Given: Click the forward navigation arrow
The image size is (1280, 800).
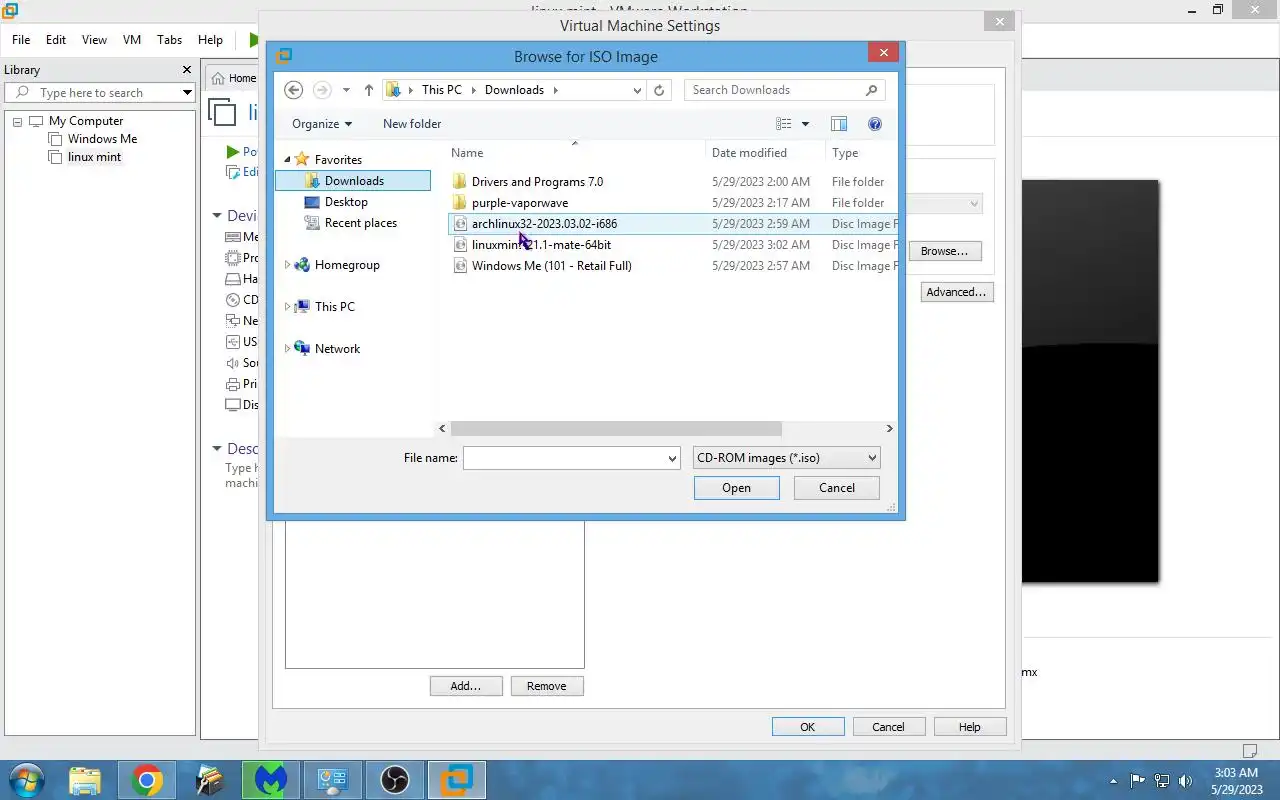Looking at the screenshot, I should pyautogui.click(x=322, y=90).
